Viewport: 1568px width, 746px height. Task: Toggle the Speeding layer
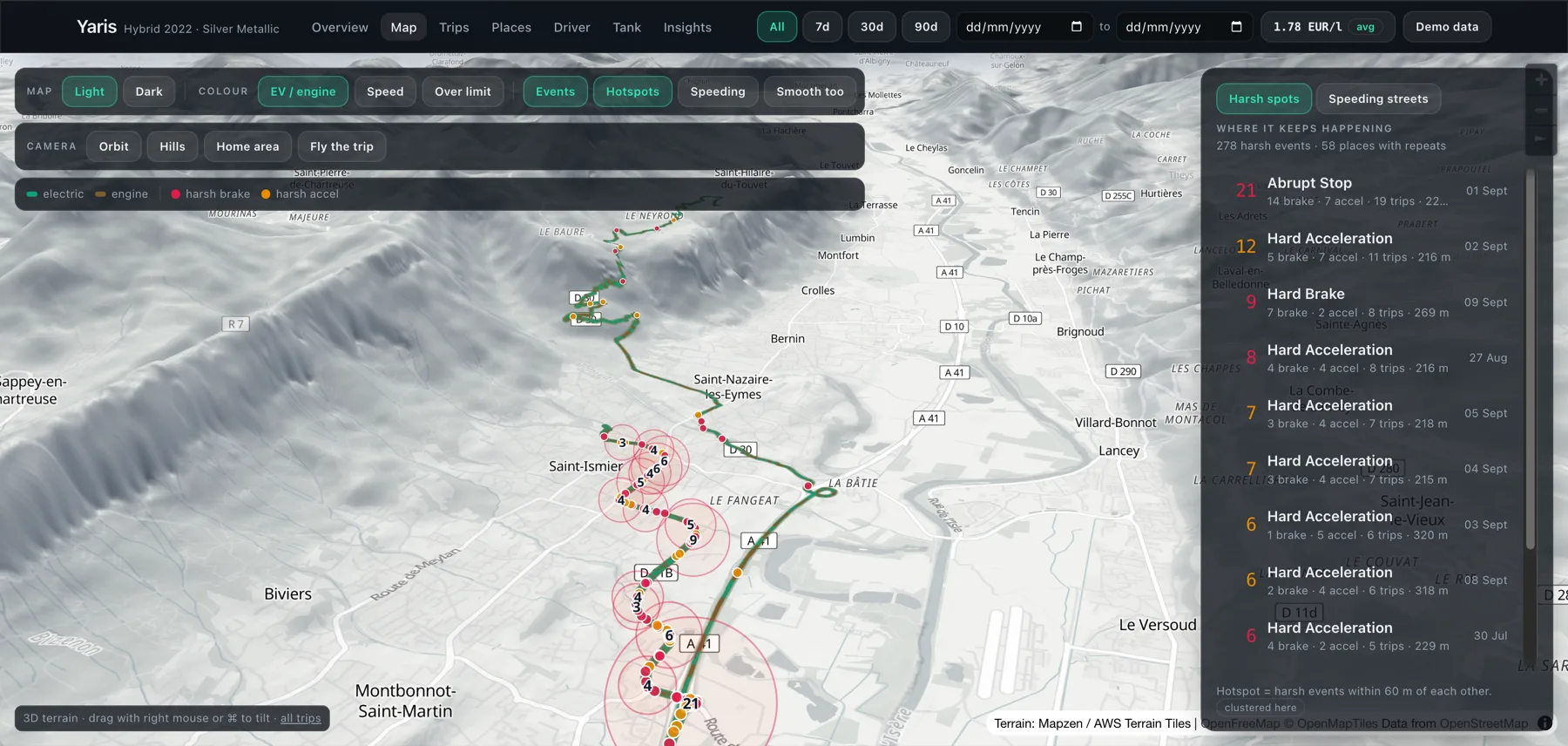[718, 92]
